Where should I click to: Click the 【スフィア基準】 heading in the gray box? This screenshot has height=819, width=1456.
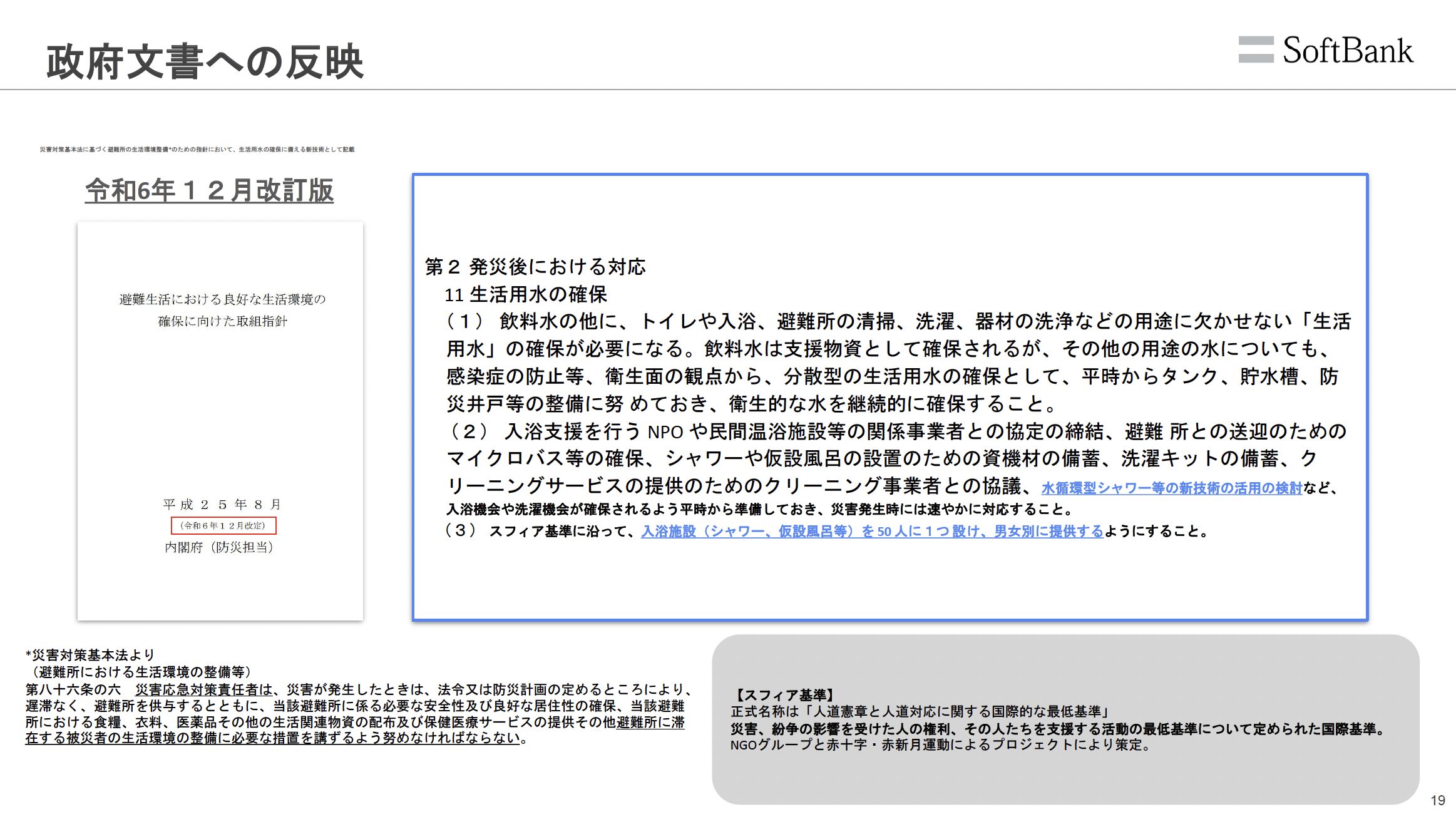click(784, 695)
